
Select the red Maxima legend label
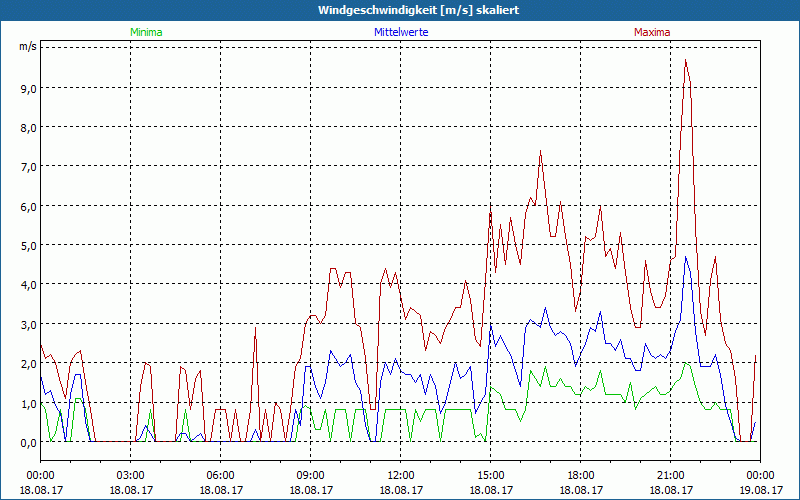tap(652, 32)
